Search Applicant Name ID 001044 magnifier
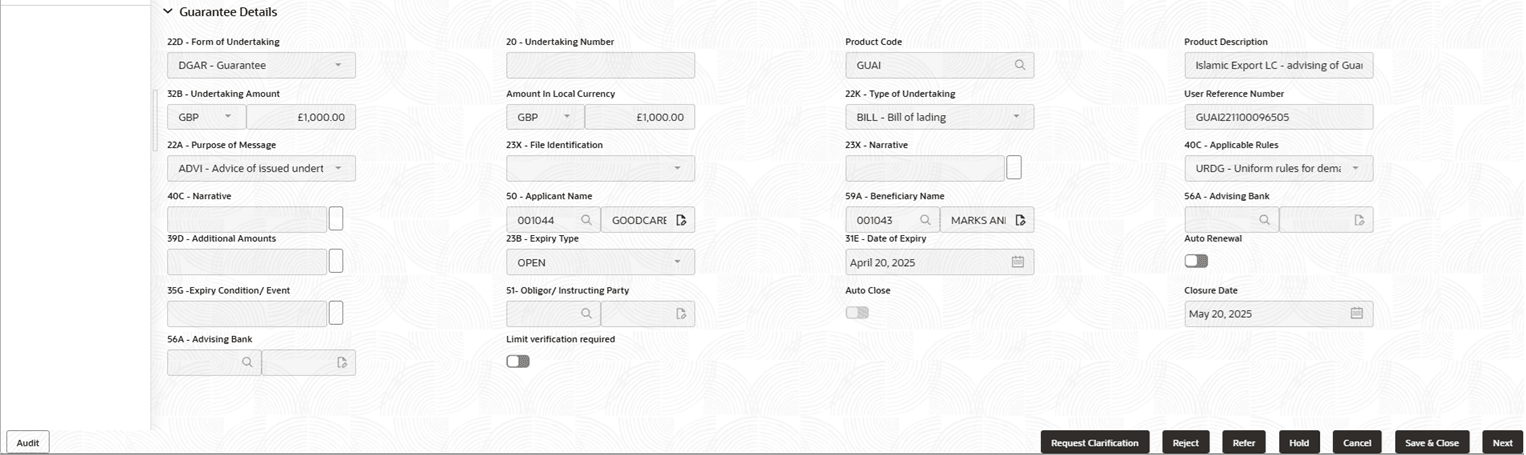 tap(586, 220)
